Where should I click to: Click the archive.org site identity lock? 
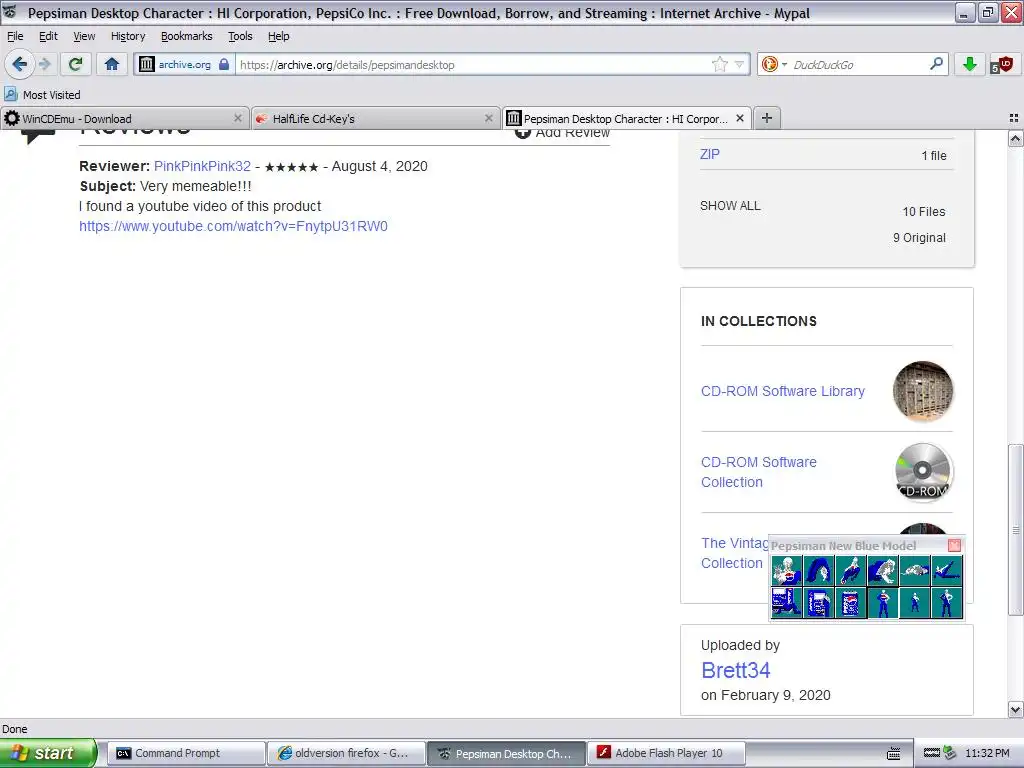click(x=224, y=64)
